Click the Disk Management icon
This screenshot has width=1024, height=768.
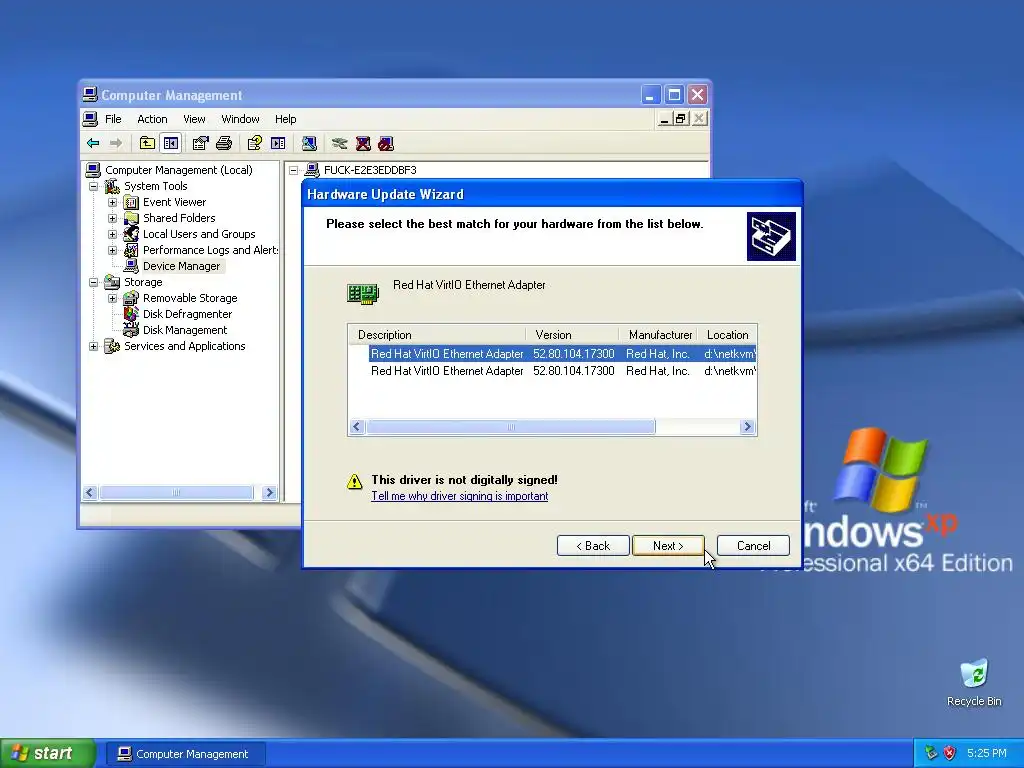point(131,330)
